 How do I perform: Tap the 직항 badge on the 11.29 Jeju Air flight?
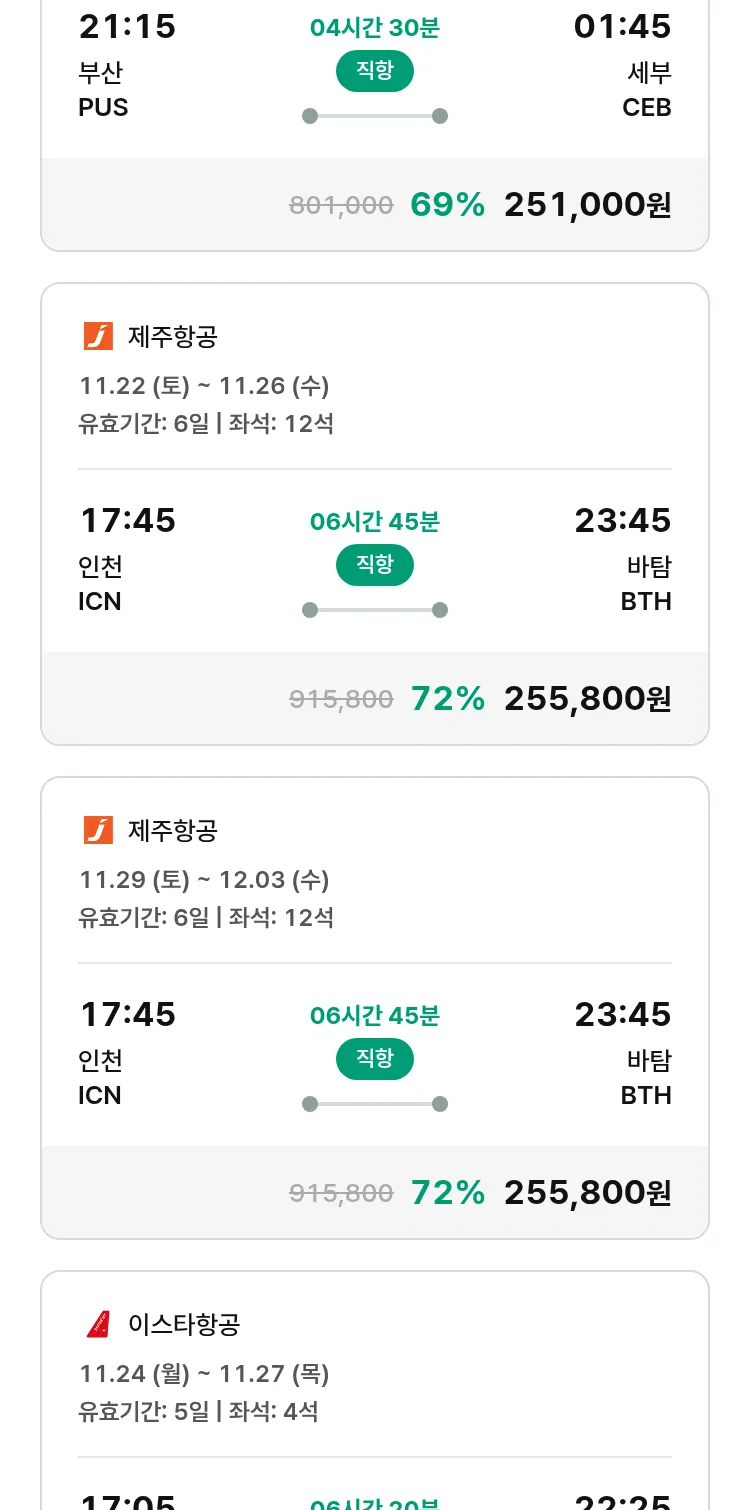[x=374, y=1058]
